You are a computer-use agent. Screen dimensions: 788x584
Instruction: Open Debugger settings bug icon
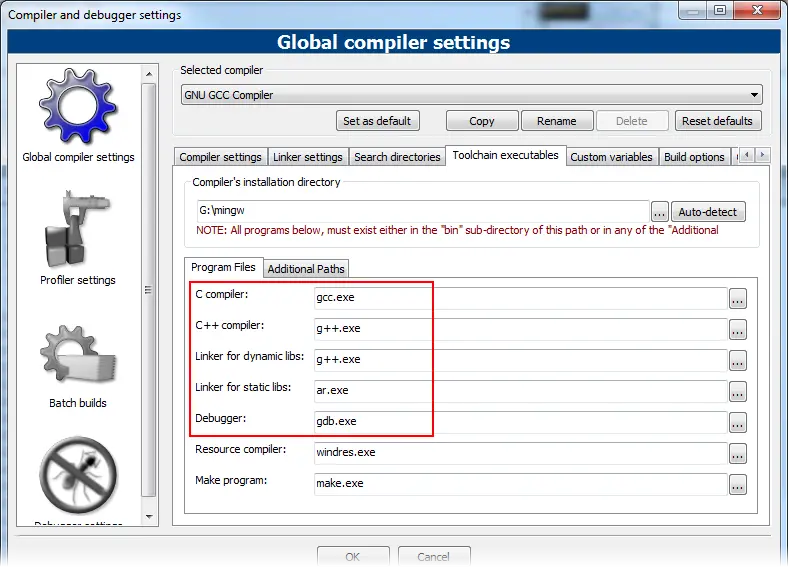(78, 477)
